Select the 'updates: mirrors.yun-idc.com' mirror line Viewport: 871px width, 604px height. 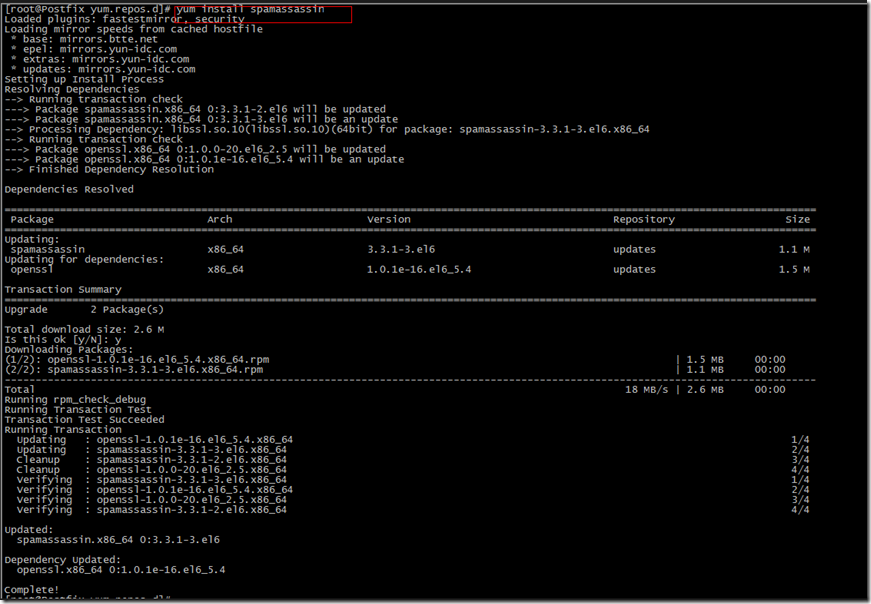coord(103,69)
